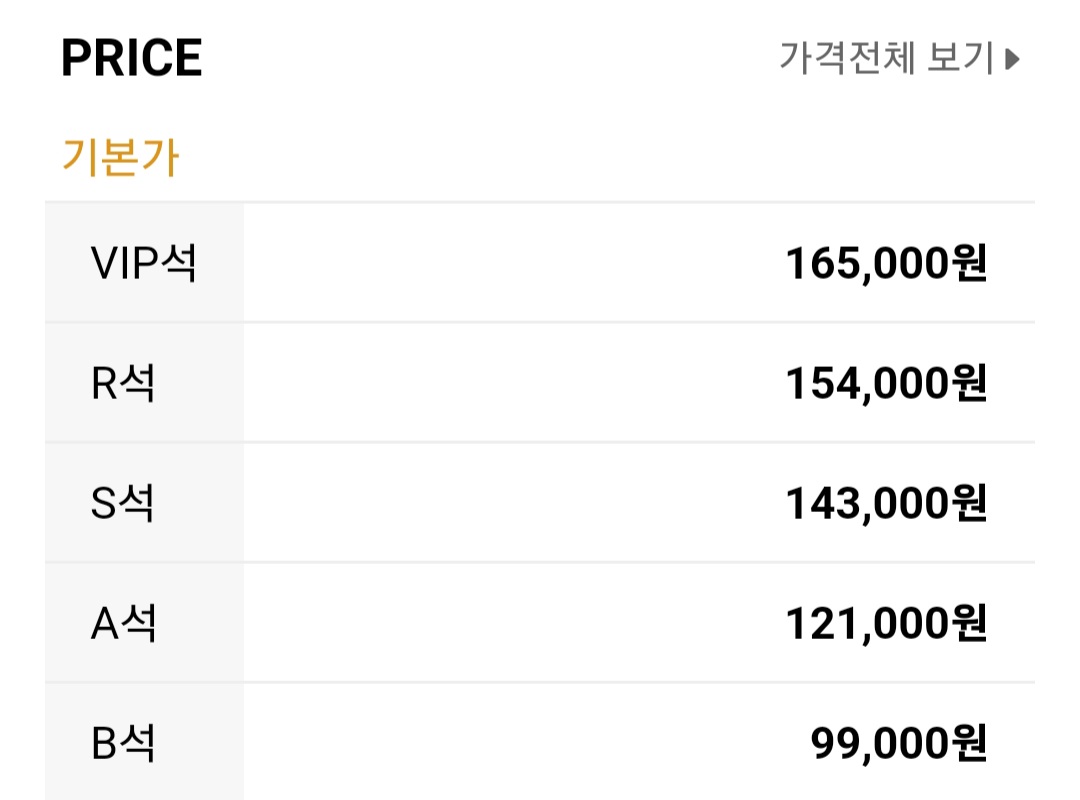Click the empty area of B석 row
Screen dimensions: 1080x800
point(523,743)
